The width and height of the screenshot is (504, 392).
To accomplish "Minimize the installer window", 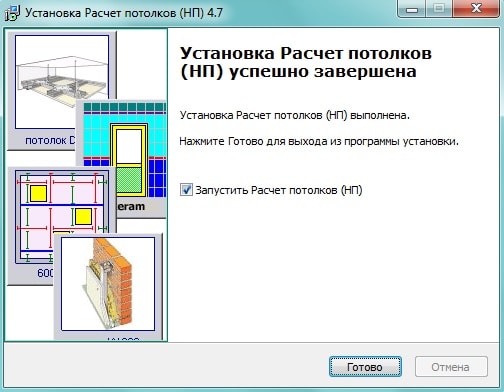I will pos(412,9).
